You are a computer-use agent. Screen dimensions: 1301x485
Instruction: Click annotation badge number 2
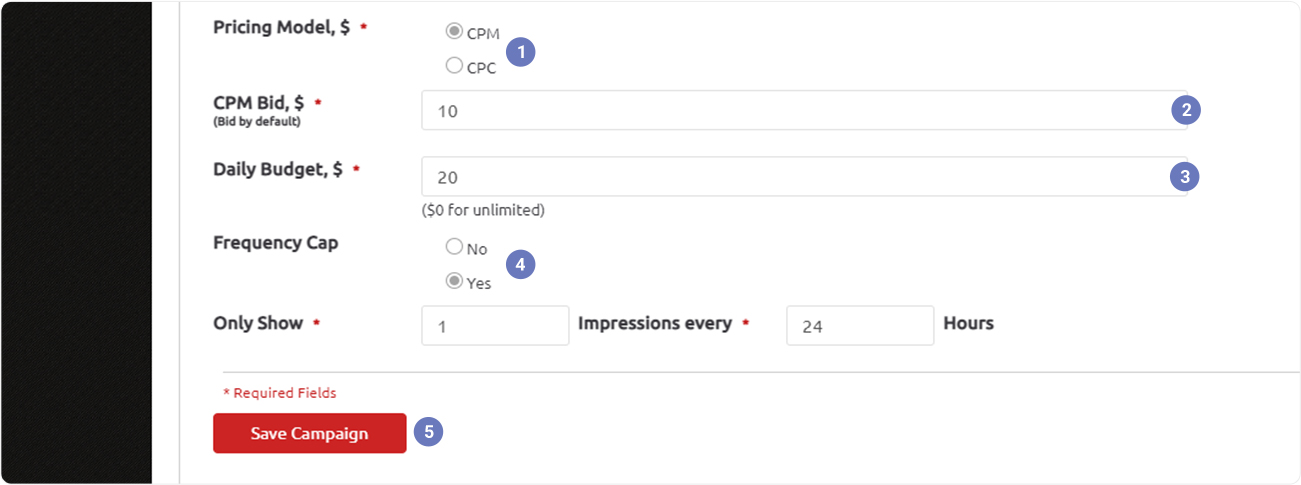[x=1185, y=110]
